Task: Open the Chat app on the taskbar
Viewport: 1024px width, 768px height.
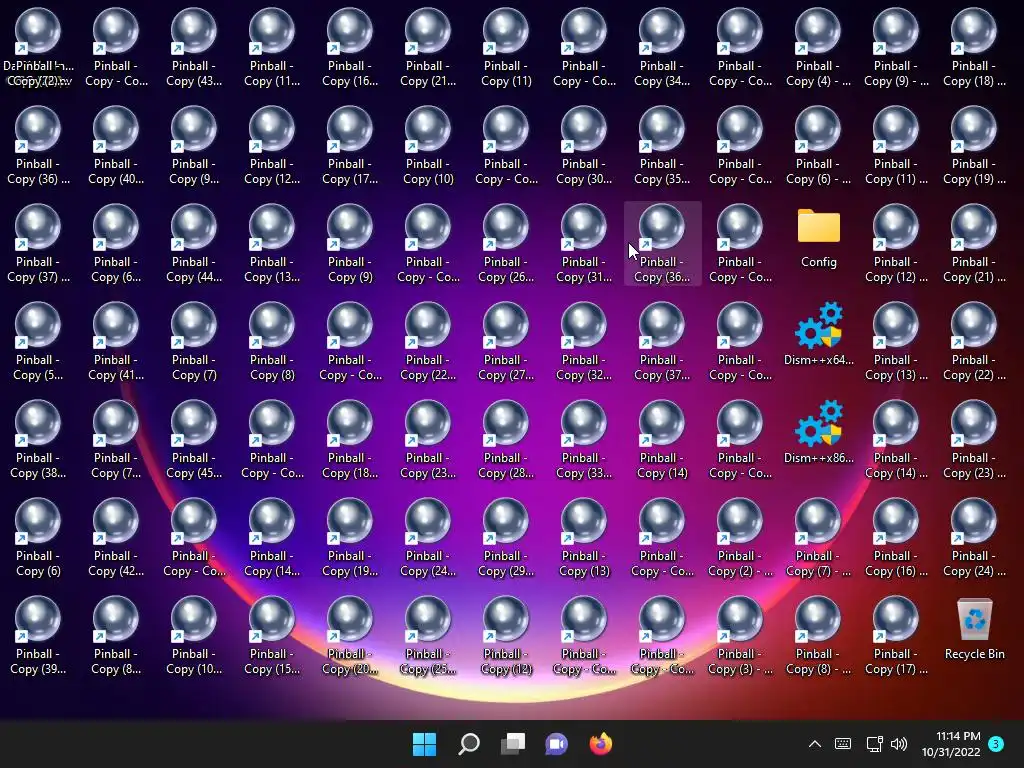Action: point(556,744)
